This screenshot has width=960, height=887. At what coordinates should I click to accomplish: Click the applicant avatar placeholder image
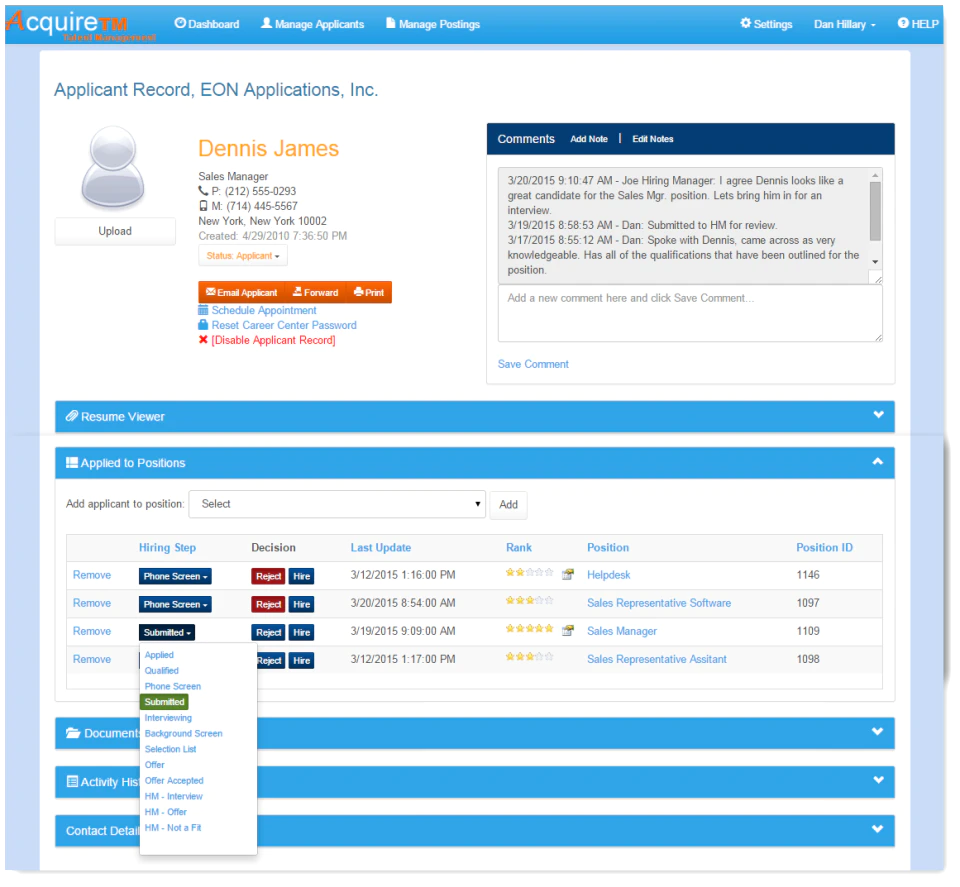[x=113, y=168]
